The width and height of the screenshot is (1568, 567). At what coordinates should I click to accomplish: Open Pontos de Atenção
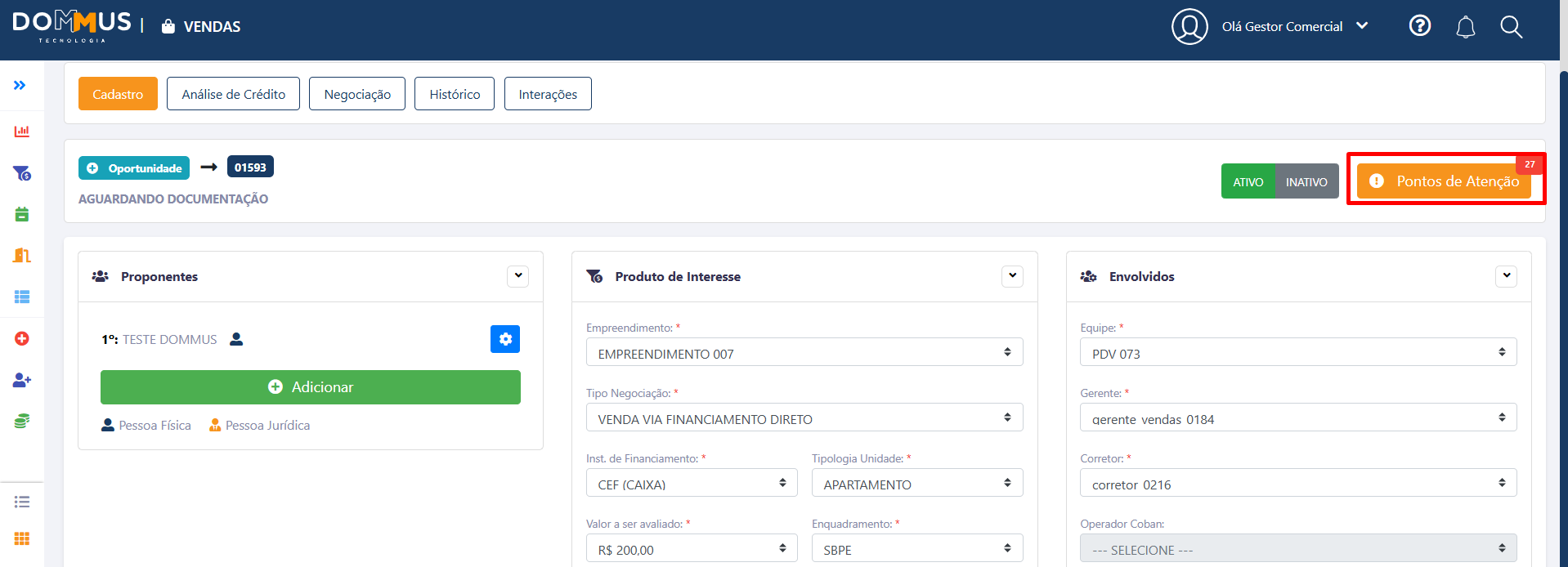[x=1444, y=181]
